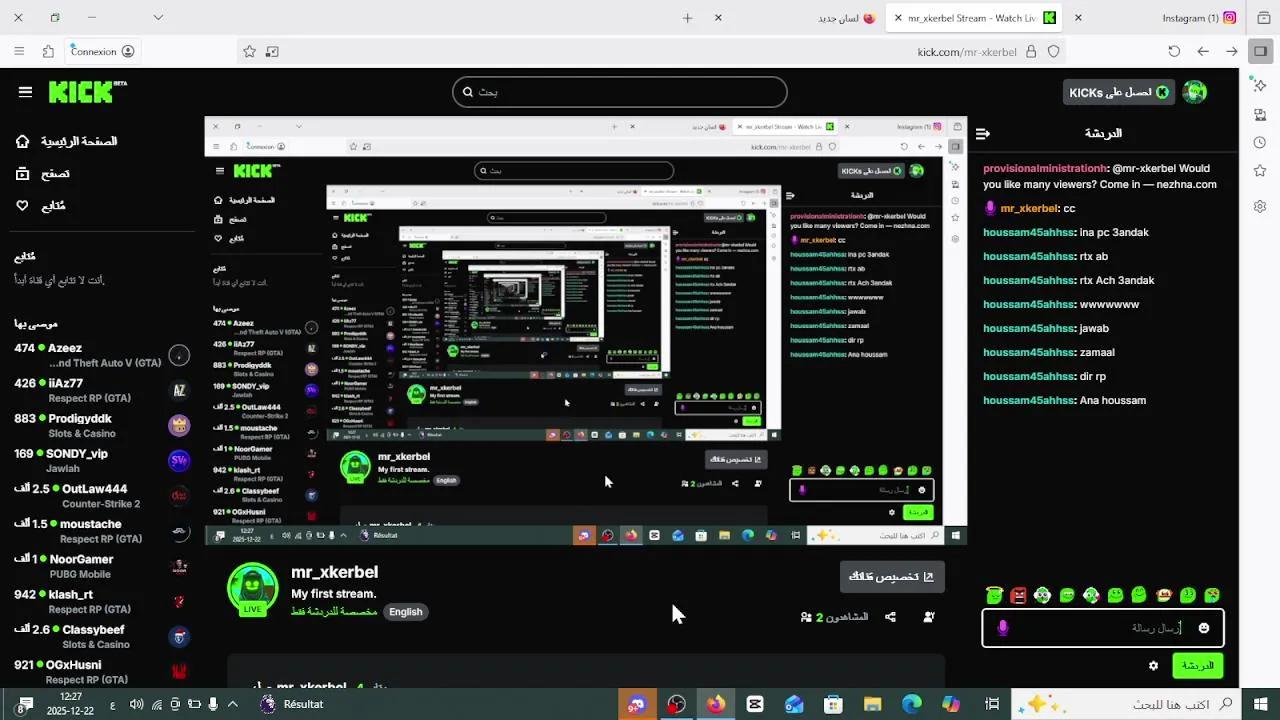
Task: Open the share icon below the stream
Action: 890,617
